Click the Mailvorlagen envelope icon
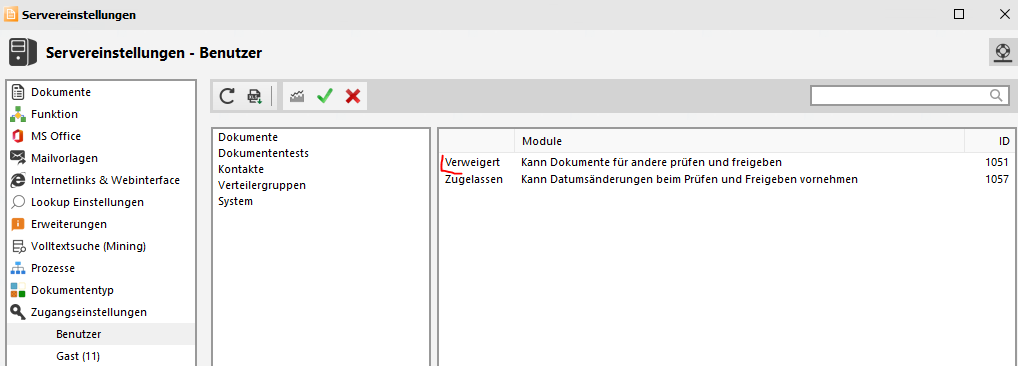Viewport: 1018px width, 366px height. 18,158
